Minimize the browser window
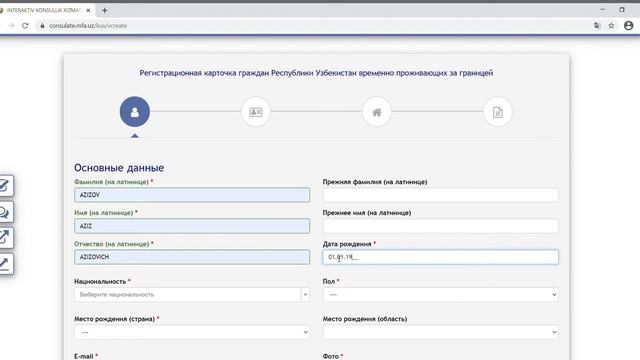640x360 pixels. (x=602, y=9)
